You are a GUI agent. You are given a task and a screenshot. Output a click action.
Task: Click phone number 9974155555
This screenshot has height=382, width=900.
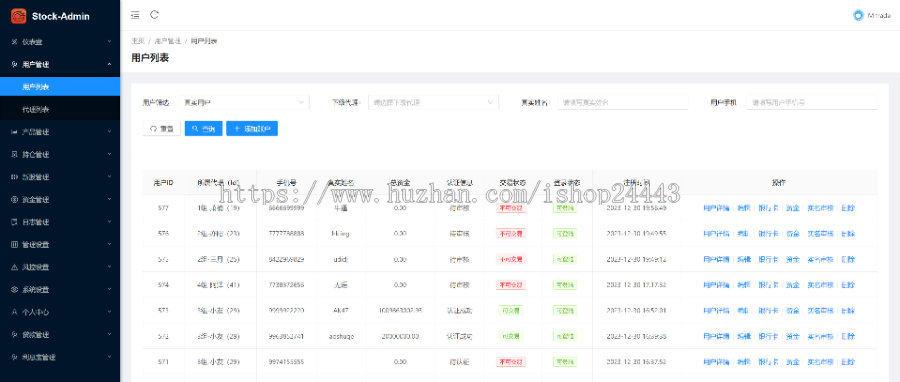point(286,362)
